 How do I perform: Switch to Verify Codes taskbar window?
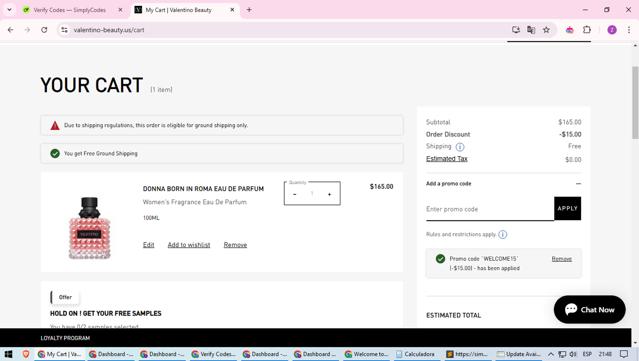[214, 354]
